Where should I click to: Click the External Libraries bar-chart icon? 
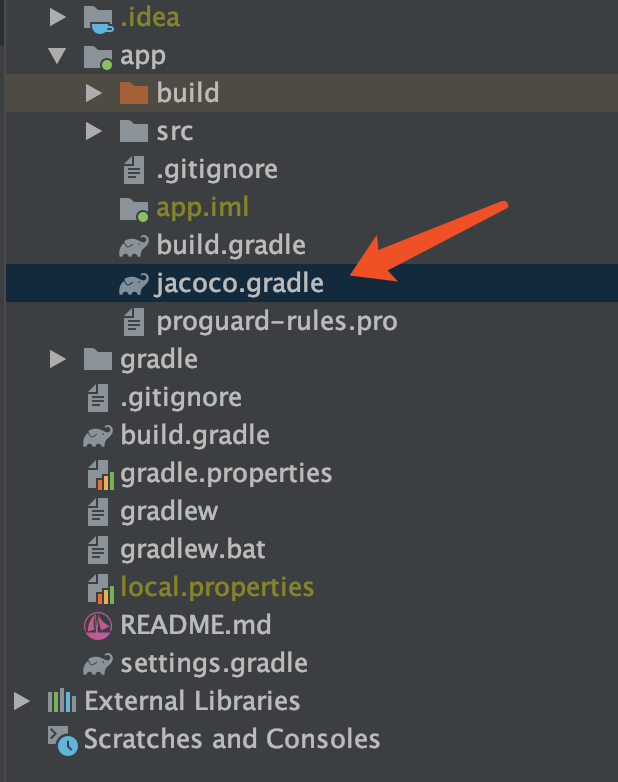(62, 701)
